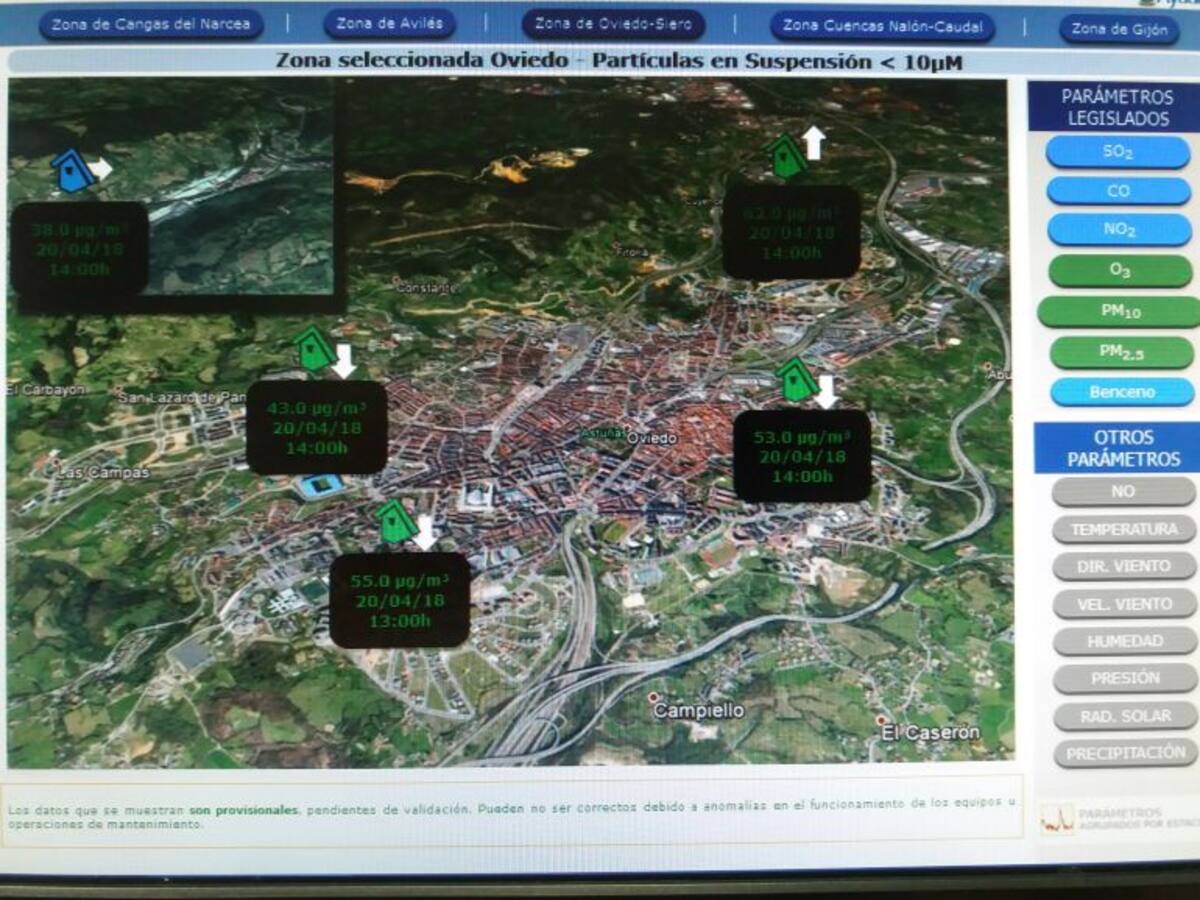Select the Zona de Oviedo-Siero tab
The height and width of the screenshot is (900, 1200).
click(x=613, y=24)
